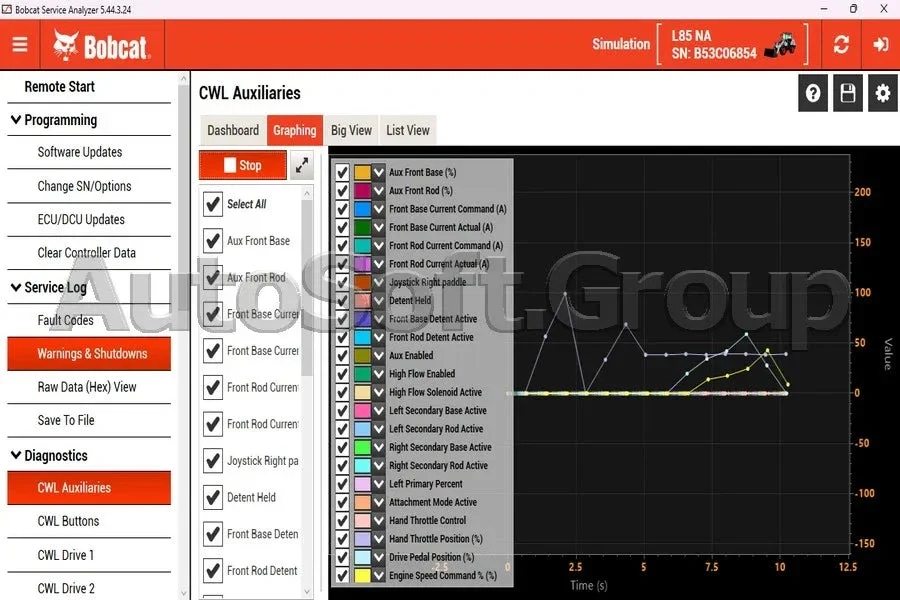
Task: Switch to the Big View tab
Action: (351, 130)
